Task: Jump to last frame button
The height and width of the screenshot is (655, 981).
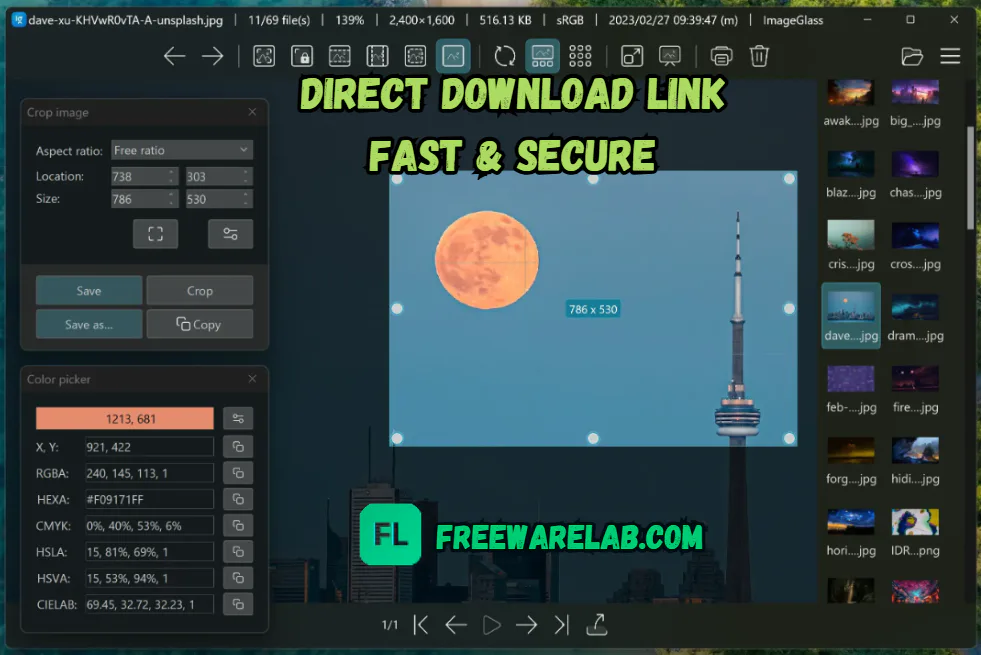Action: tap(562, 624)
